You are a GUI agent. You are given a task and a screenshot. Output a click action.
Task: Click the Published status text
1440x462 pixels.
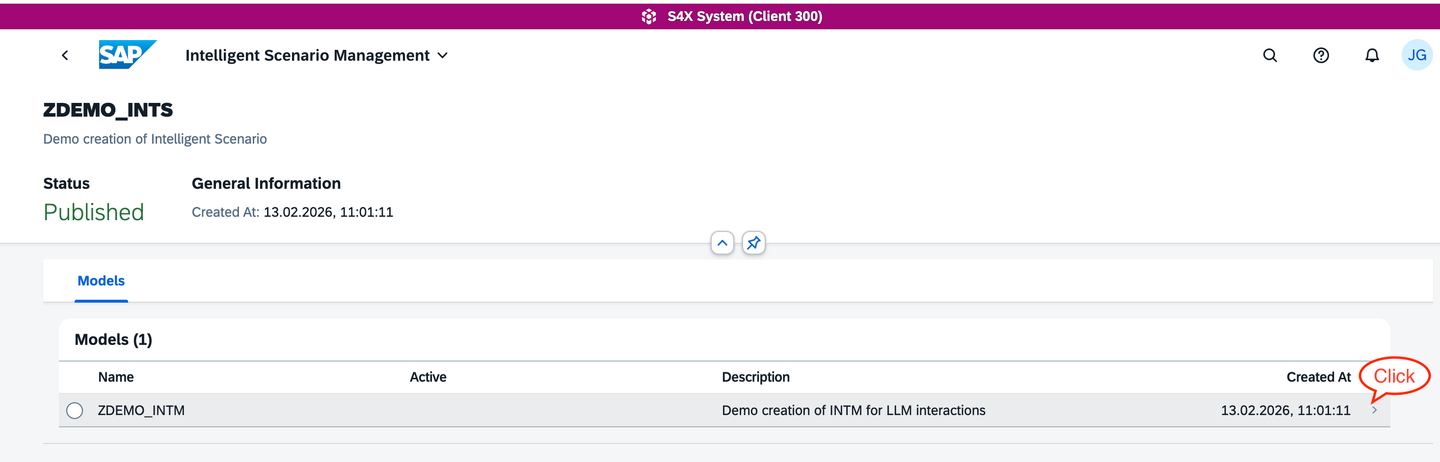pos(94,212)
